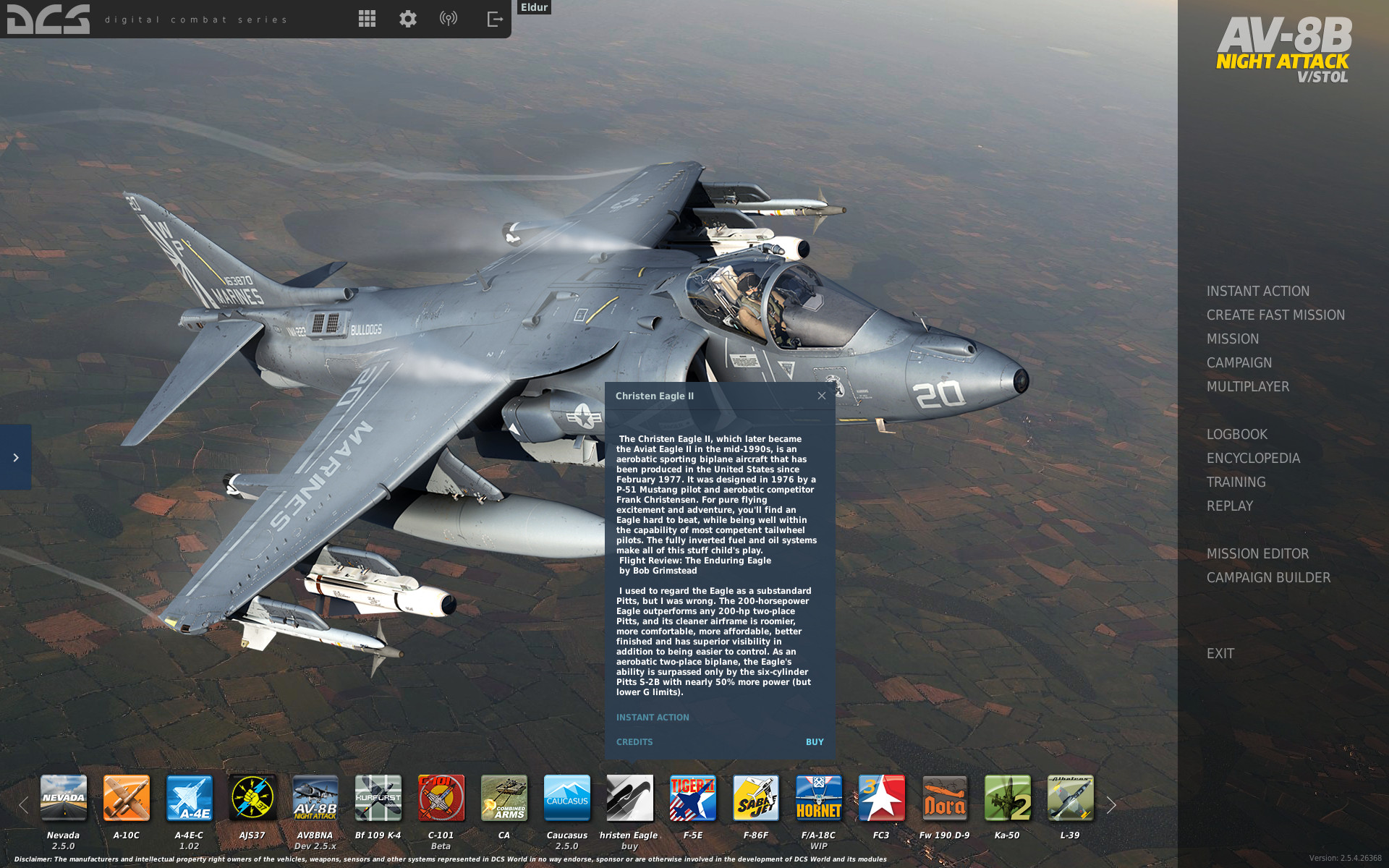Viewport: 1389px width, 868px height.
Task: Click the Version 2.5.4.26368 text
Action: (1345, 858)
